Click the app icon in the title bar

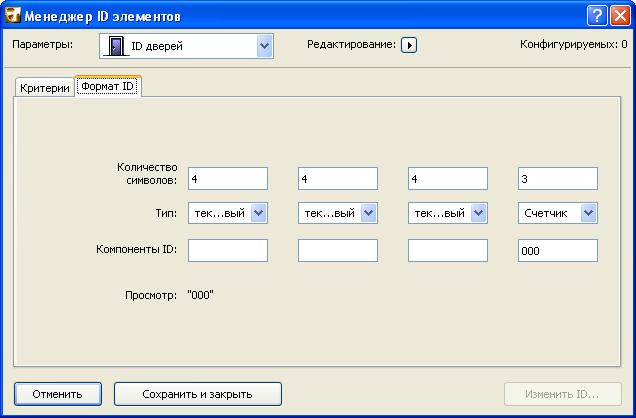pyautogui.click(x=15, y=14)
